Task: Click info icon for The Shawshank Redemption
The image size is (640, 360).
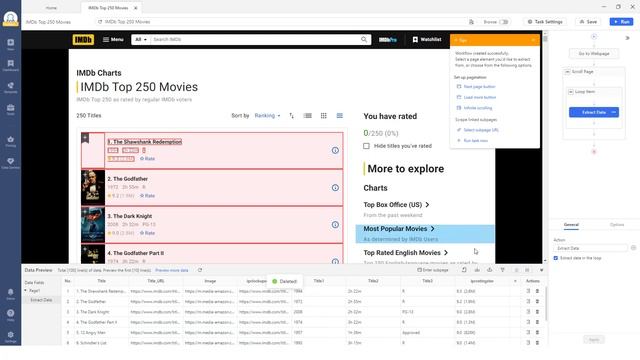Action: point(335,151)
